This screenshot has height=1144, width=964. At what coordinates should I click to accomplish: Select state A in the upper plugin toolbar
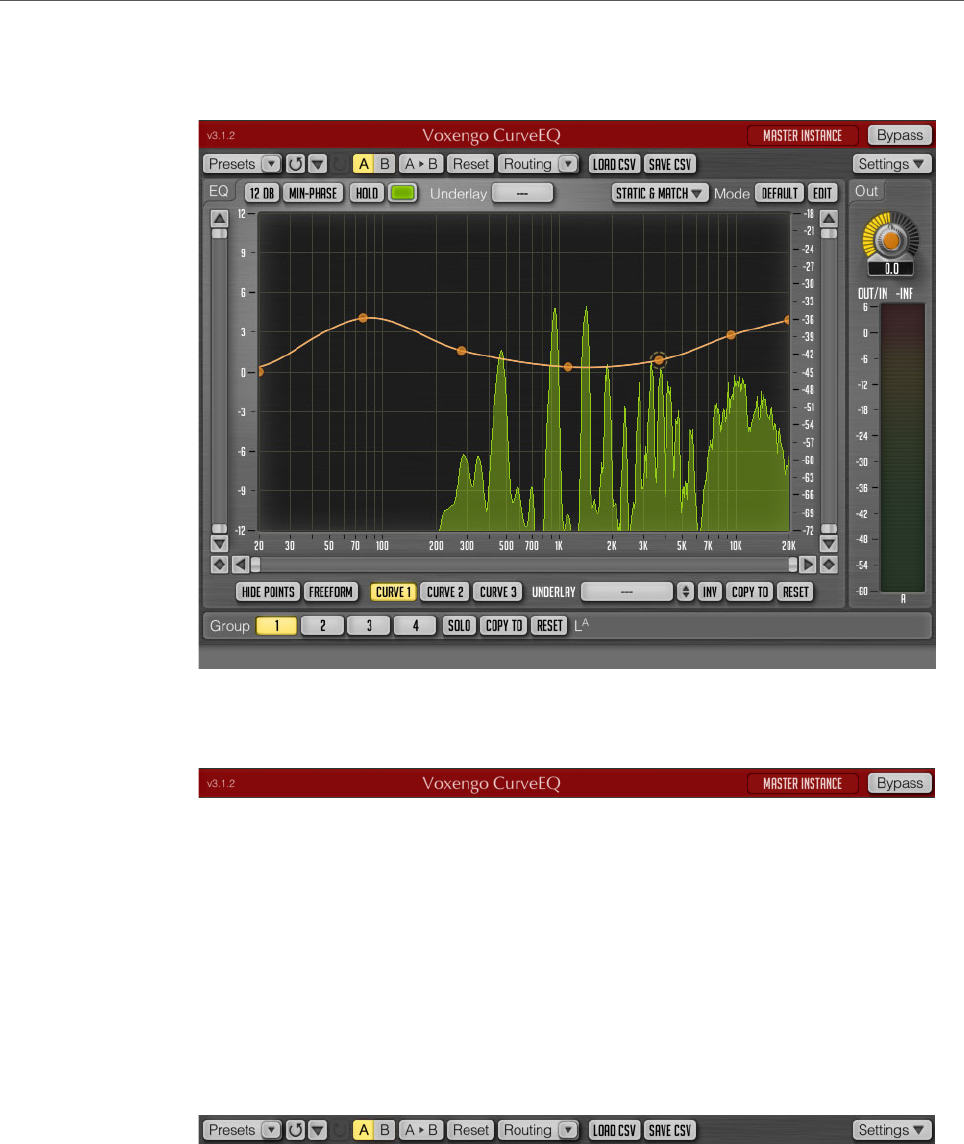point(363,164)
